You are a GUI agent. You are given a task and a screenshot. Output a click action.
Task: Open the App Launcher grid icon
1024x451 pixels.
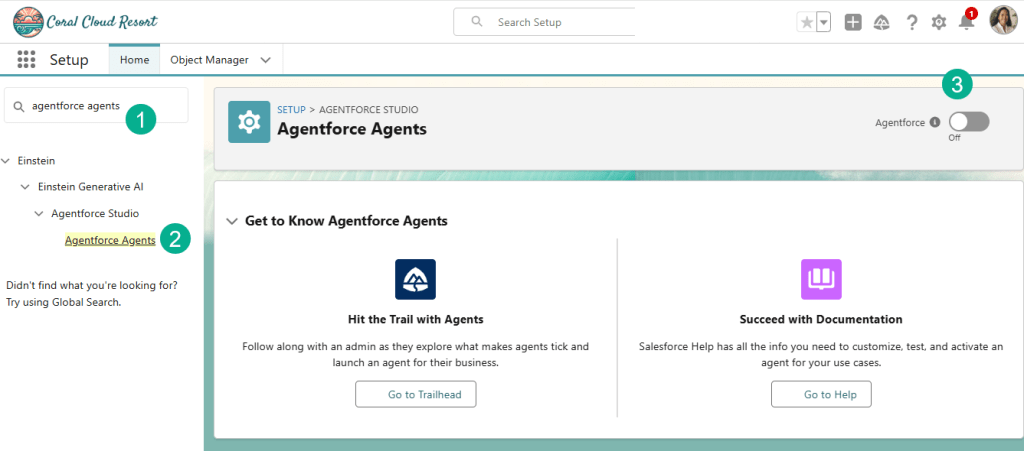click(27, 60)
